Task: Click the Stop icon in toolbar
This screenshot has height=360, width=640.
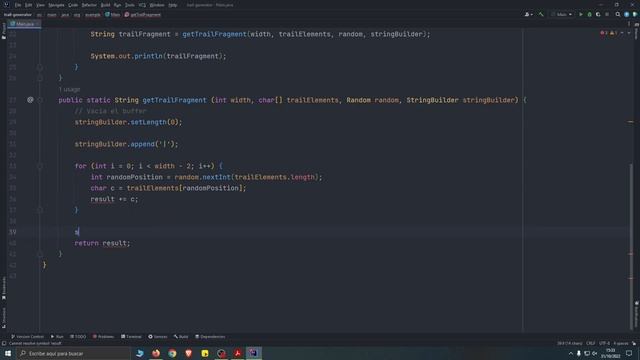Action: 607,14
